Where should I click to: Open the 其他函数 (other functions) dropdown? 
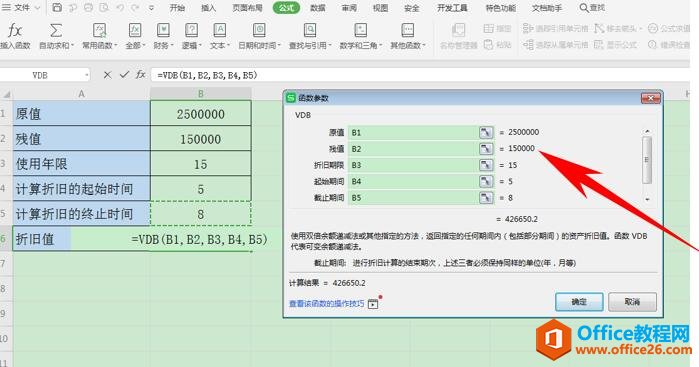click(408, 45)
